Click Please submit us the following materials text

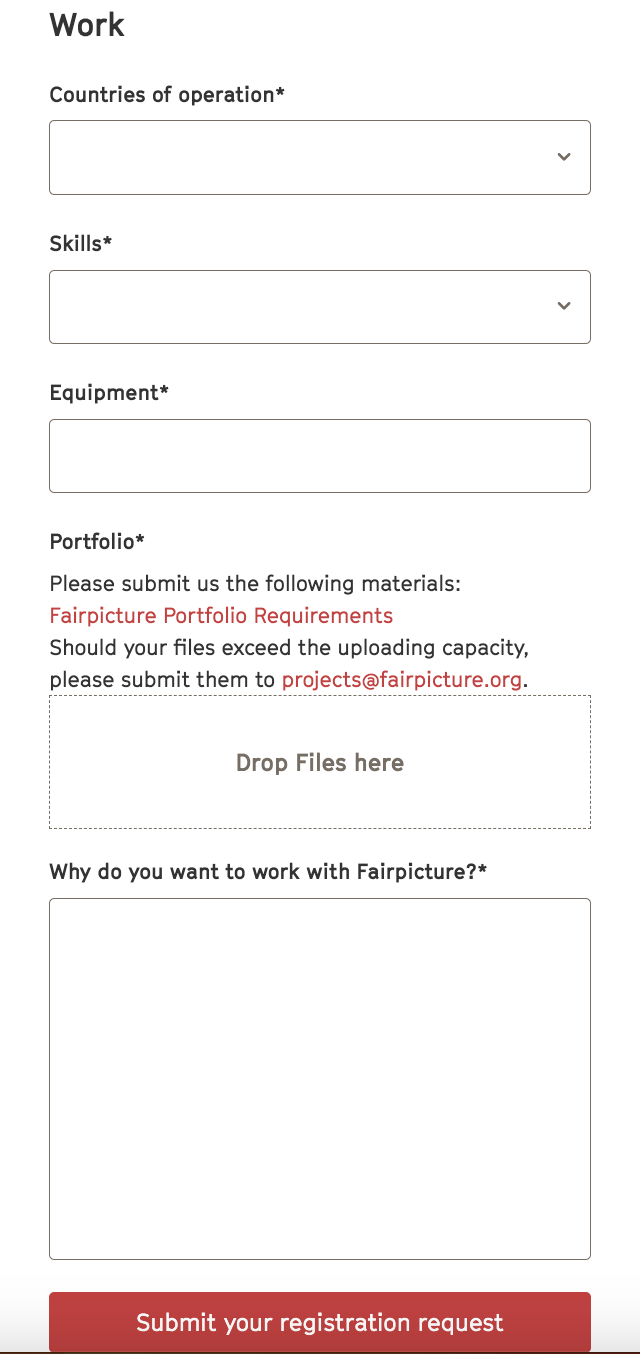click(x=255, y=583)
